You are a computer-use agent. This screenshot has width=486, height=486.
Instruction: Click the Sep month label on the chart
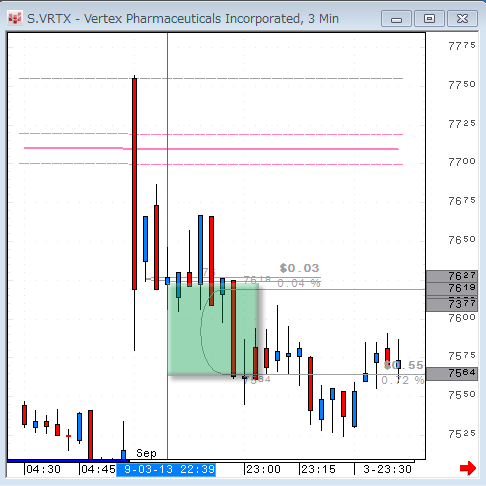pyautogui.click(x=146, y=453)
